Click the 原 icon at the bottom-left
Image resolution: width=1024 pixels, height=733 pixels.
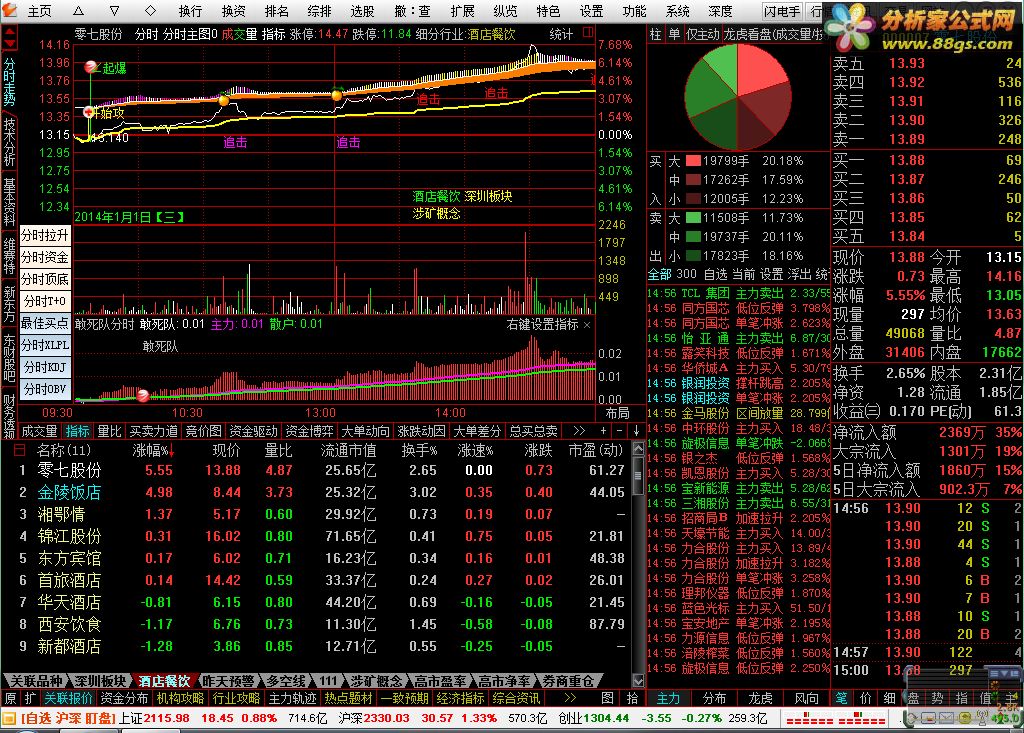(x=10, y=698)
